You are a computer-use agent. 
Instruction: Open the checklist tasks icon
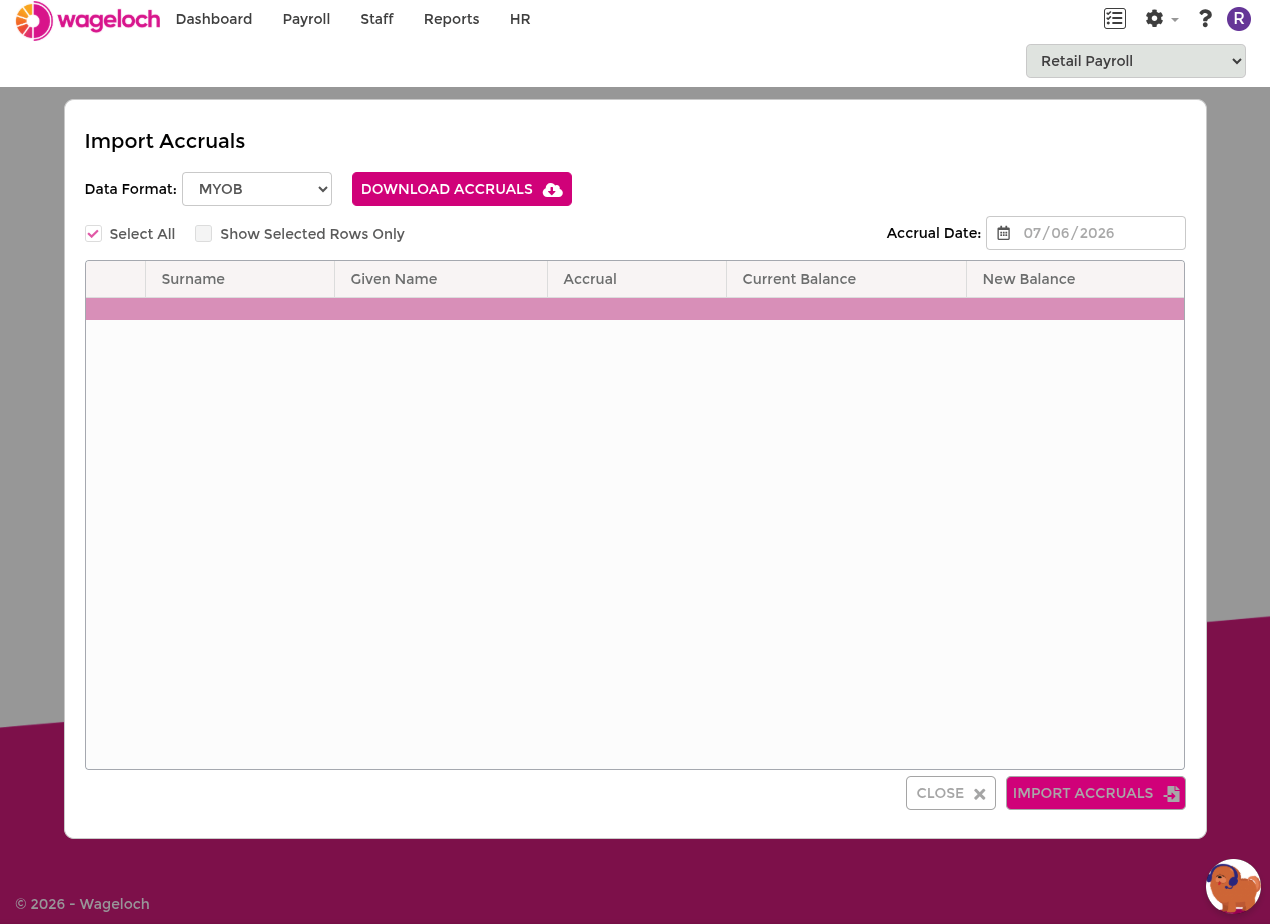pos(1114,19)
